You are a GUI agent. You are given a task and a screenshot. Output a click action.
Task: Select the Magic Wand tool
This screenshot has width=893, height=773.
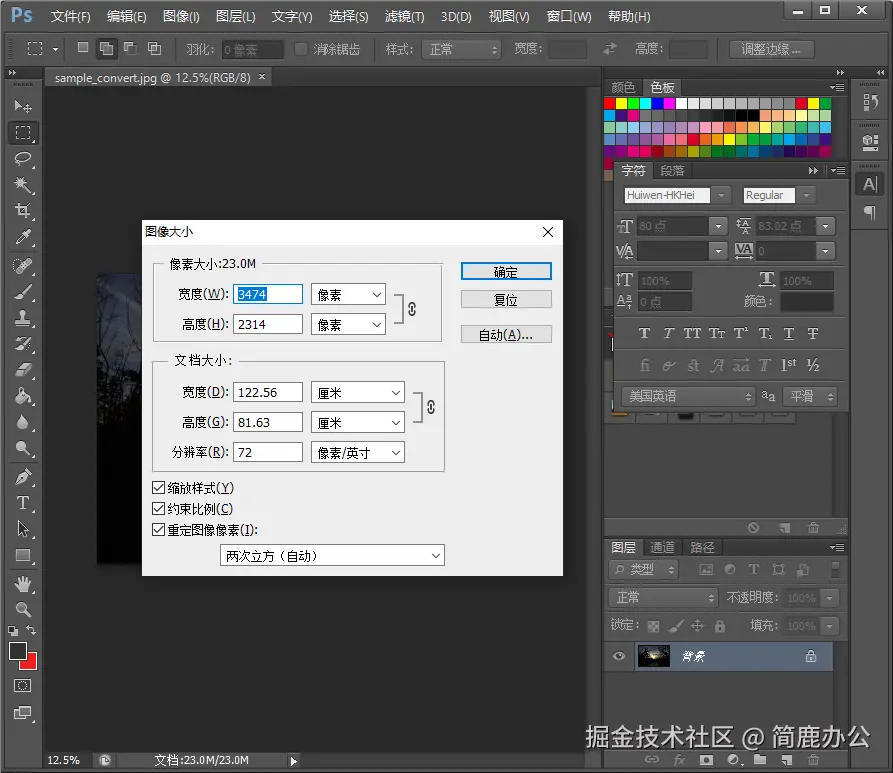pos(23,185)
